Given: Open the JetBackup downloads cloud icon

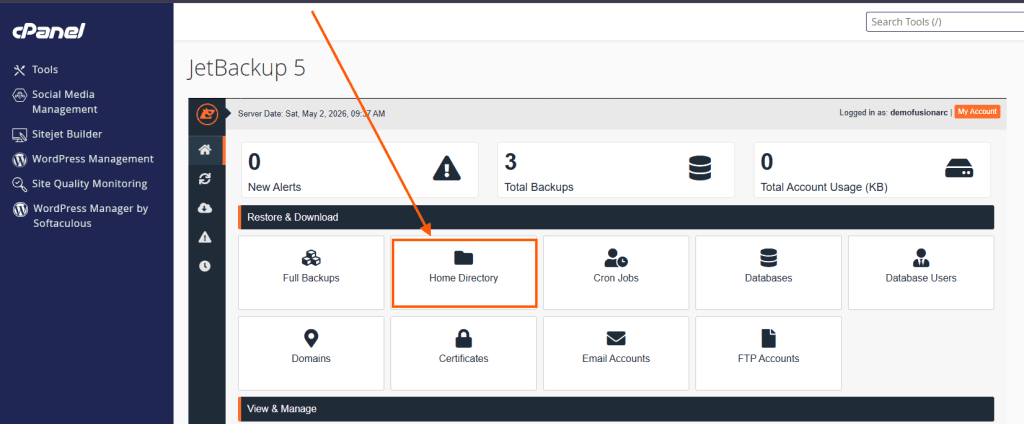Looking at the screenshot, I should tap(205, 208).
